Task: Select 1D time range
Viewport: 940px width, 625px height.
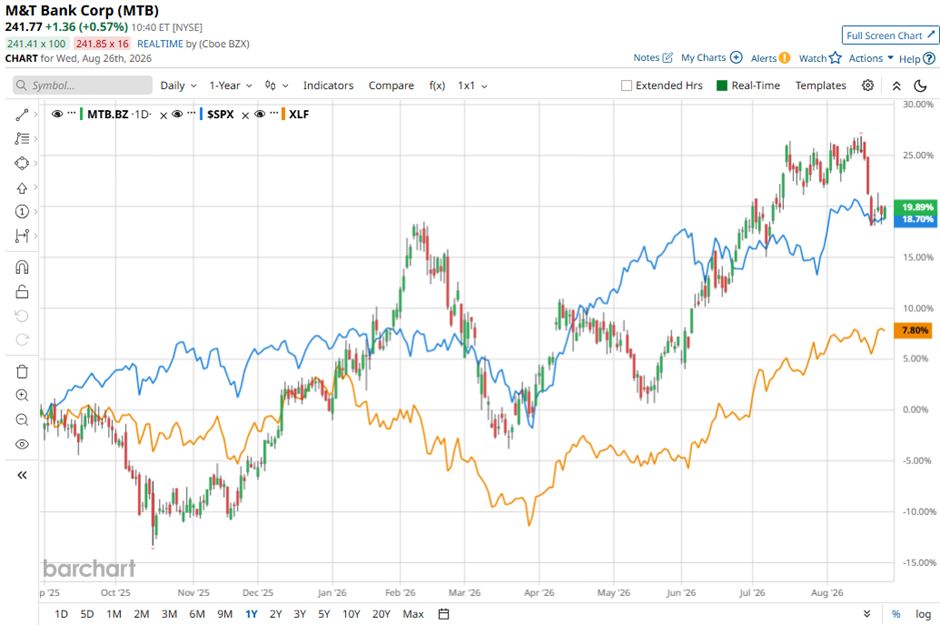Action: (x=61, y=614)
